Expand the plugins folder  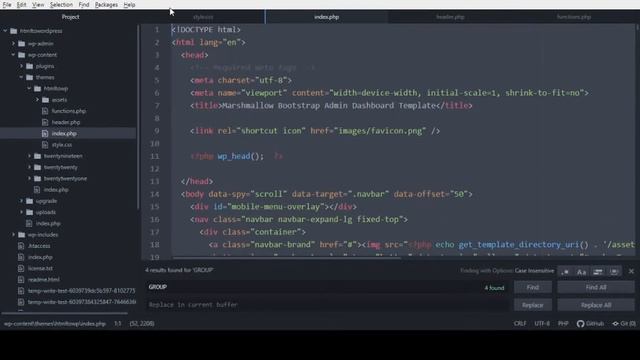click(x=21, y=66)
